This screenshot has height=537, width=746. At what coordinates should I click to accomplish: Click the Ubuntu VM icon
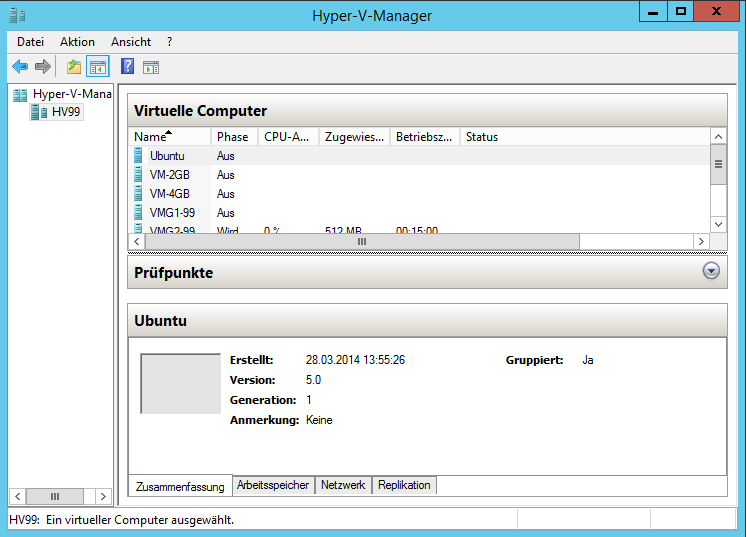138,156
